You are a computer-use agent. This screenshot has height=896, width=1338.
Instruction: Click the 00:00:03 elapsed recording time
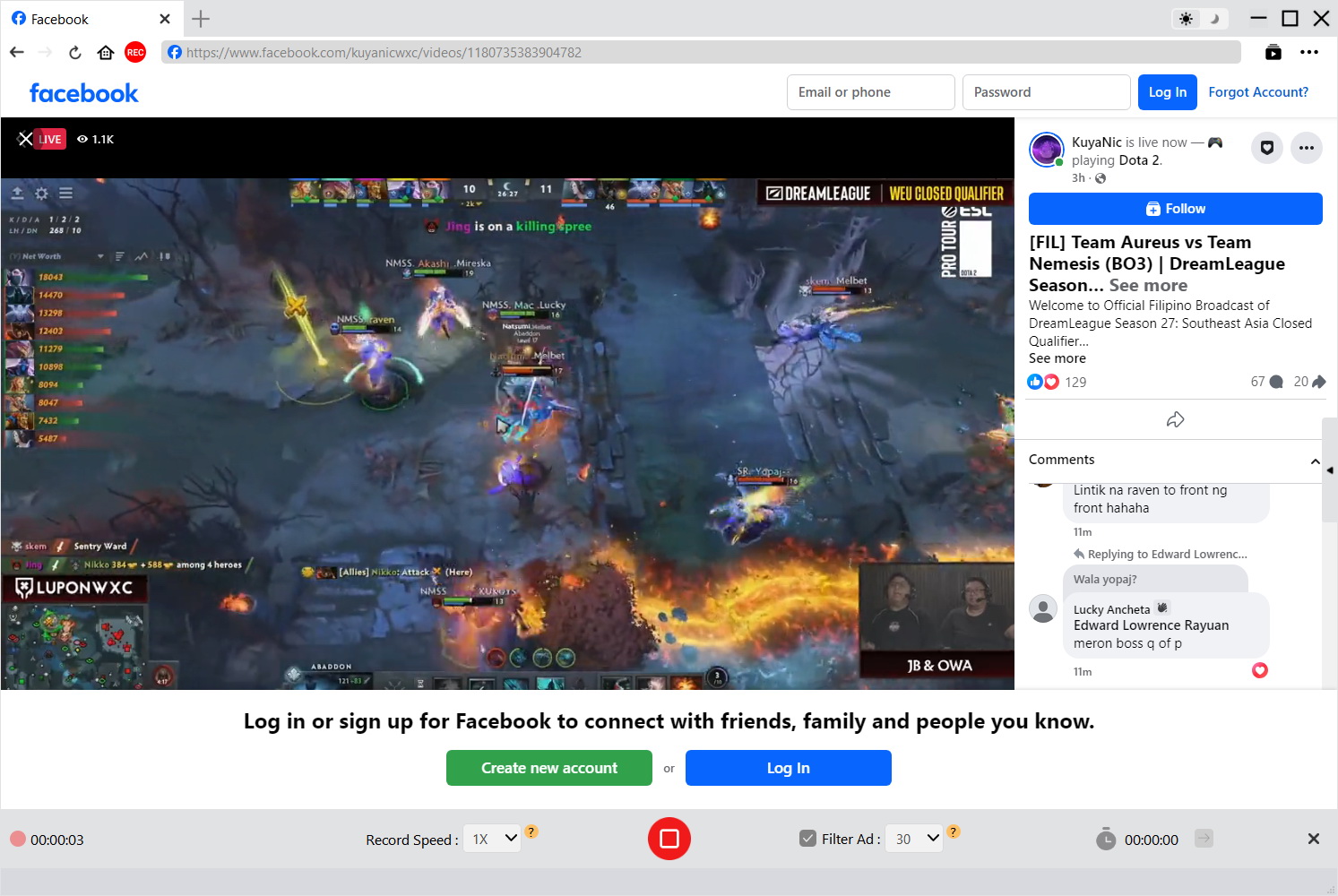(57, 840)
